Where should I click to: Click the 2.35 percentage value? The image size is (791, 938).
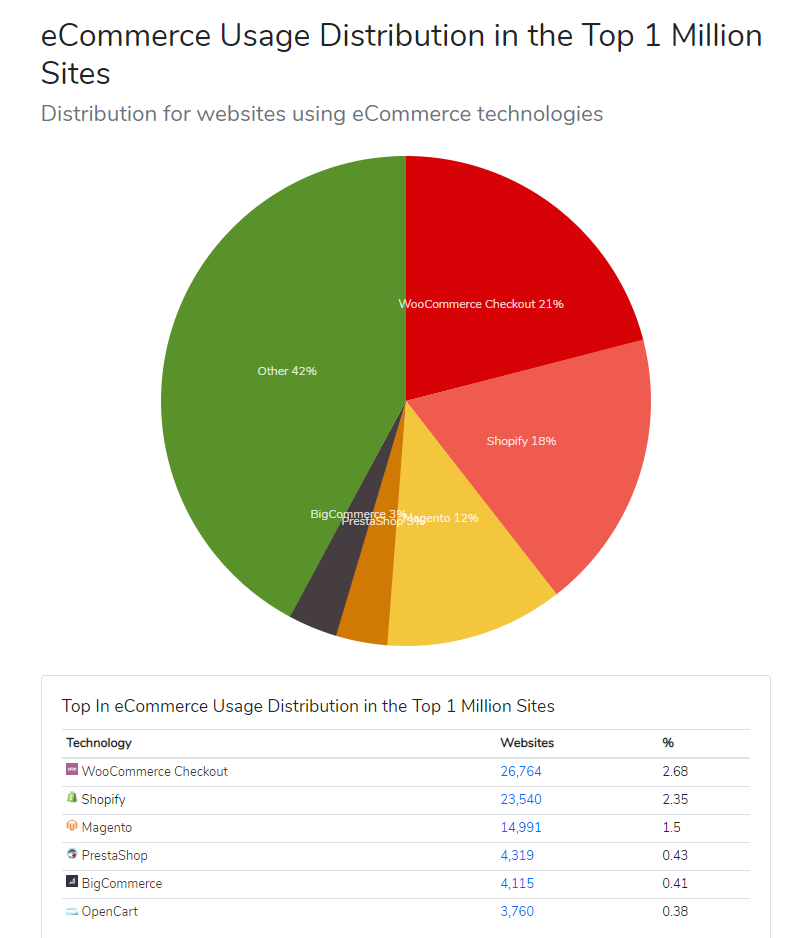click(x=675, y=799)
